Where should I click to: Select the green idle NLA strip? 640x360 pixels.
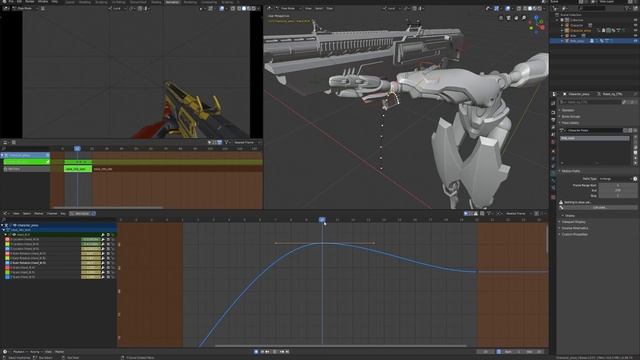click(x=78, y=169)
